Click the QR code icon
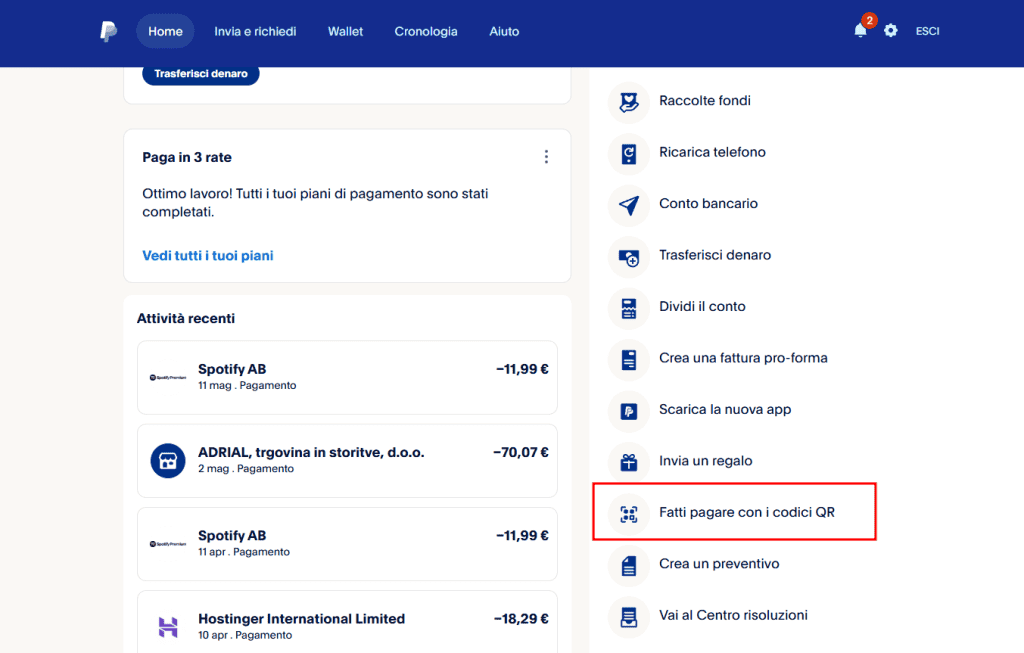Screen dimensions: 1024x653 coord(629,515)
